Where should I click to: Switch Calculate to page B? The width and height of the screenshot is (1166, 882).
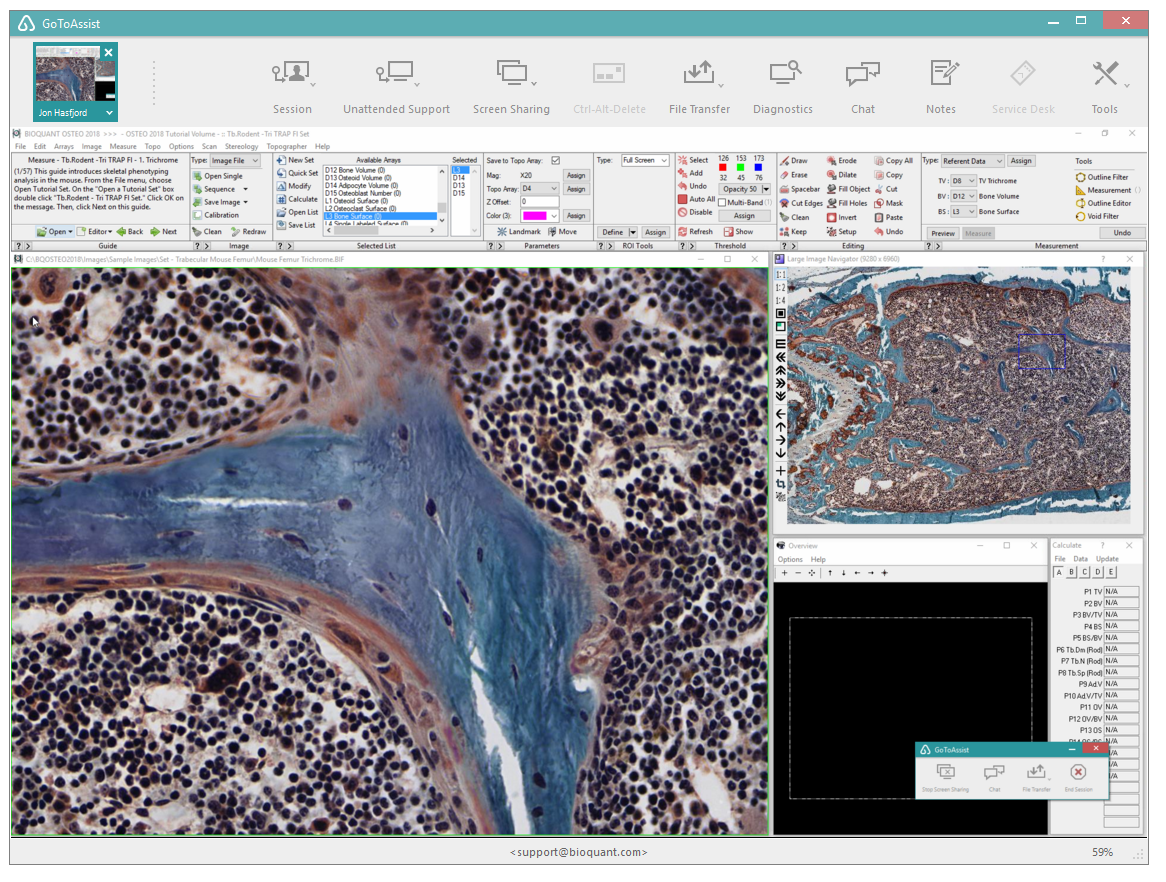click(1072, 572)
